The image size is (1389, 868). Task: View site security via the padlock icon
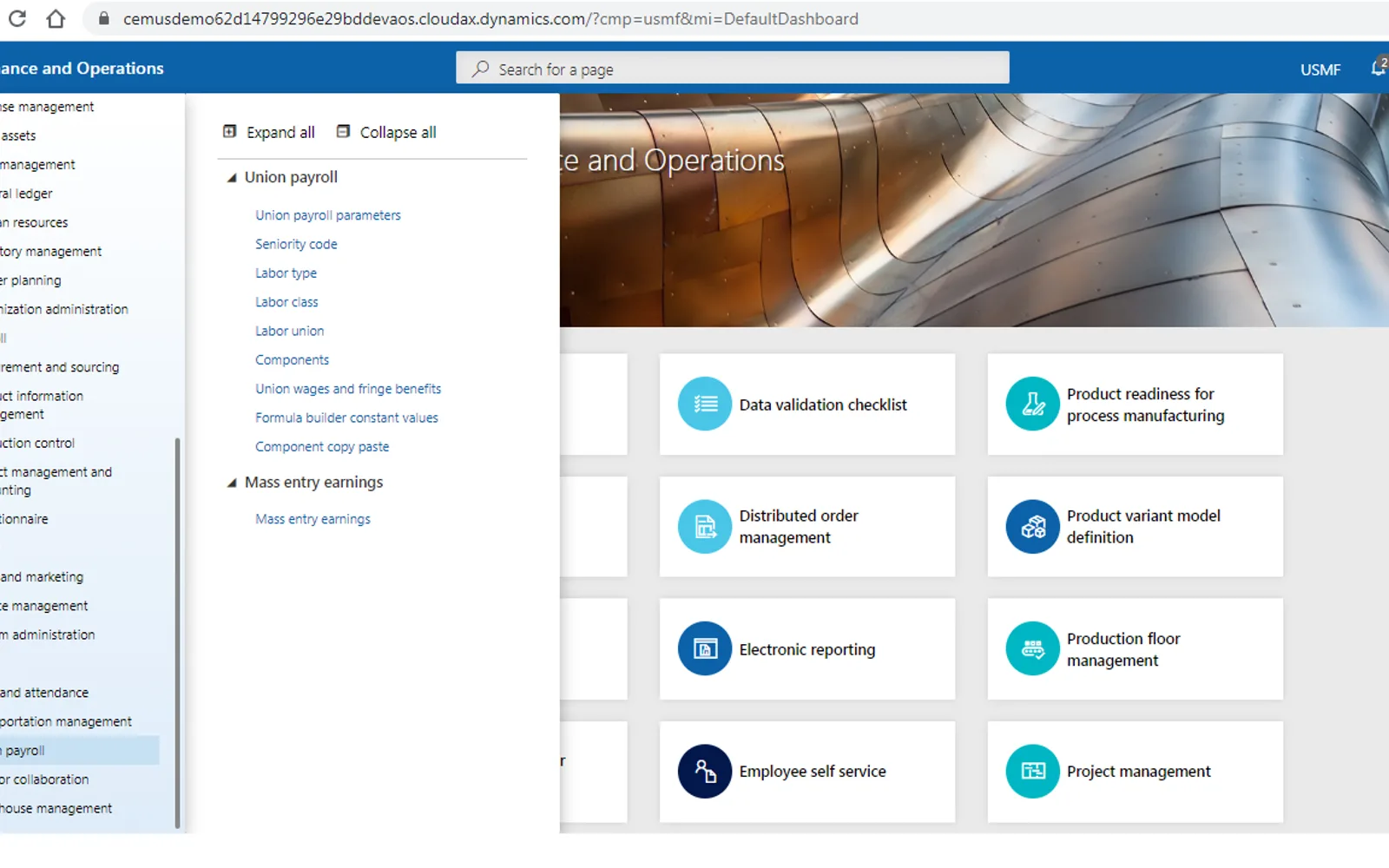click(x=104, y=18)
